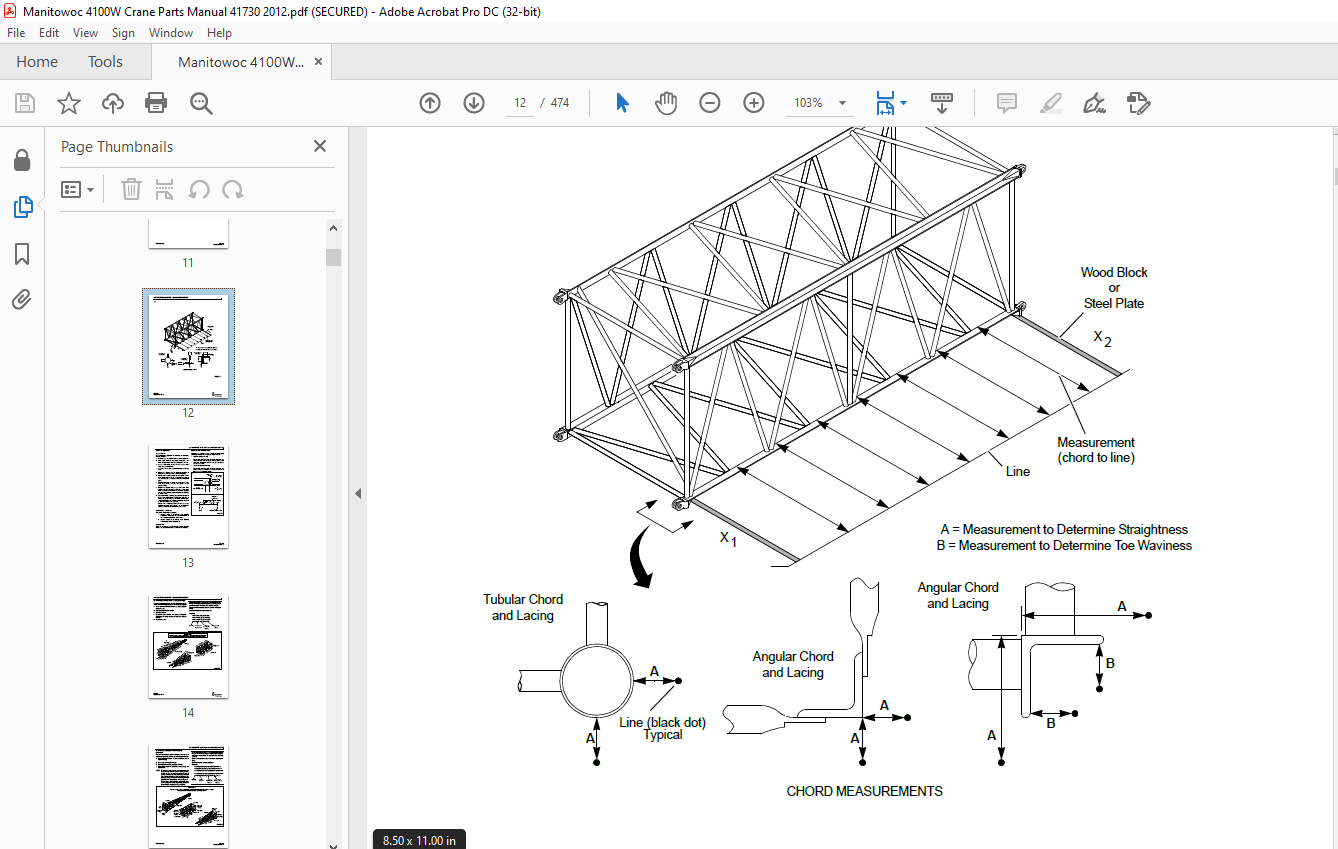Screen dimensions: 1338x849
Task: Open the File menu
Action: coord(16,33)
